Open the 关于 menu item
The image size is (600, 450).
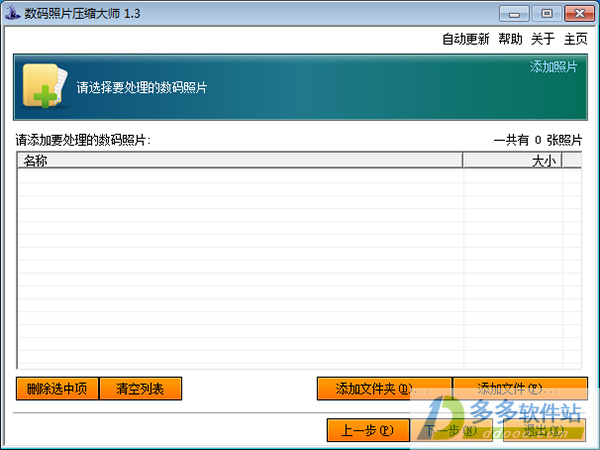[543, 39]
